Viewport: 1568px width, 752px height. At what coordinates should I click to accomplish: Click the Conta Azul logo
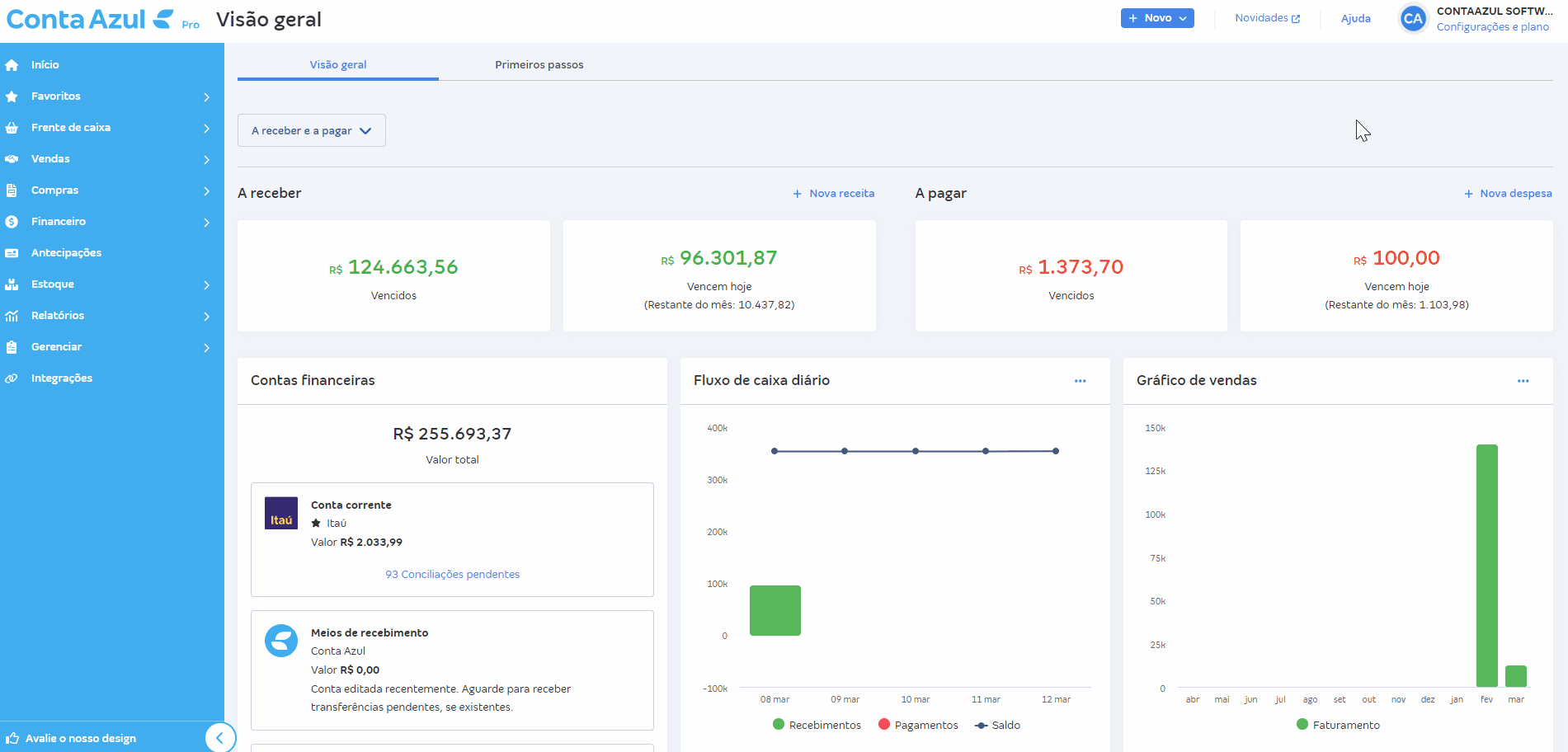click(91, 19)
